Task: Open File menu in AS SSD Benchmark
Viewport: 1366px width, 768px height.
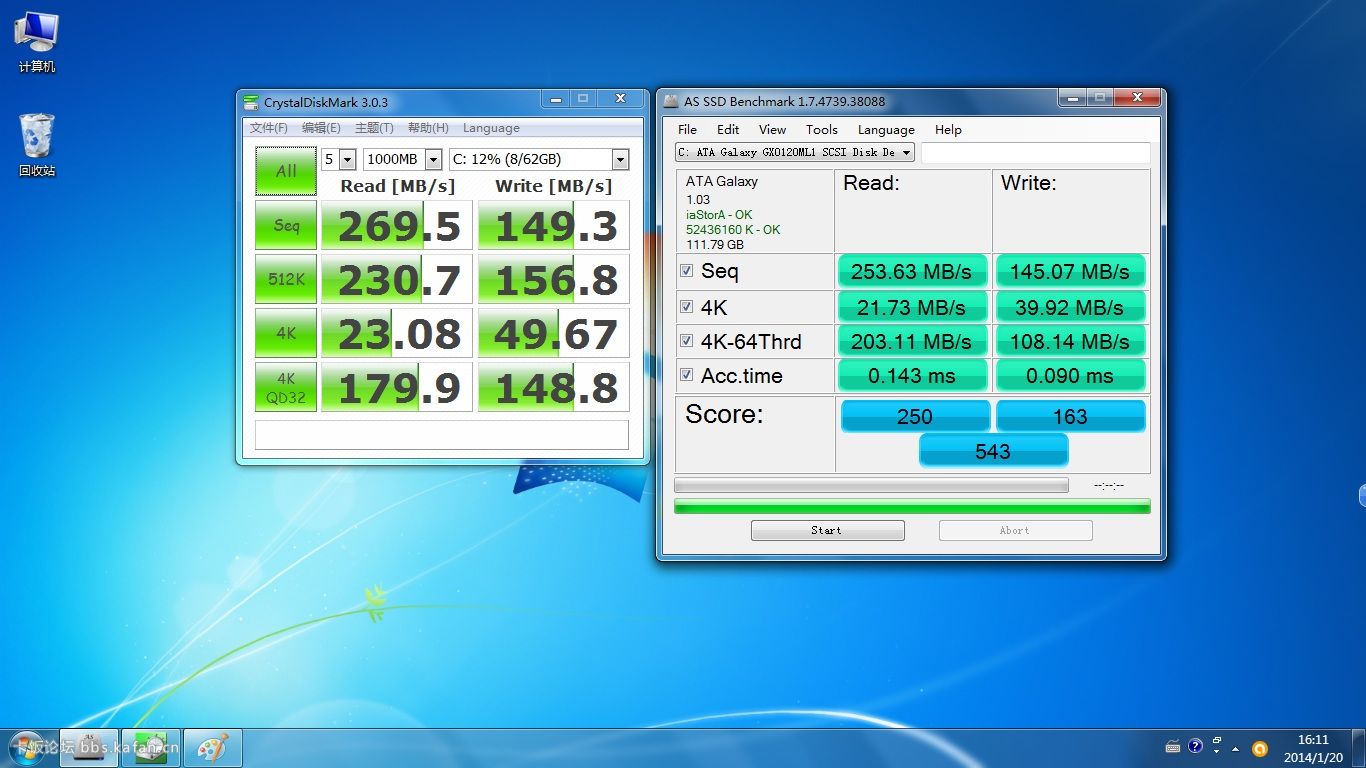Action: coord(687,129)
